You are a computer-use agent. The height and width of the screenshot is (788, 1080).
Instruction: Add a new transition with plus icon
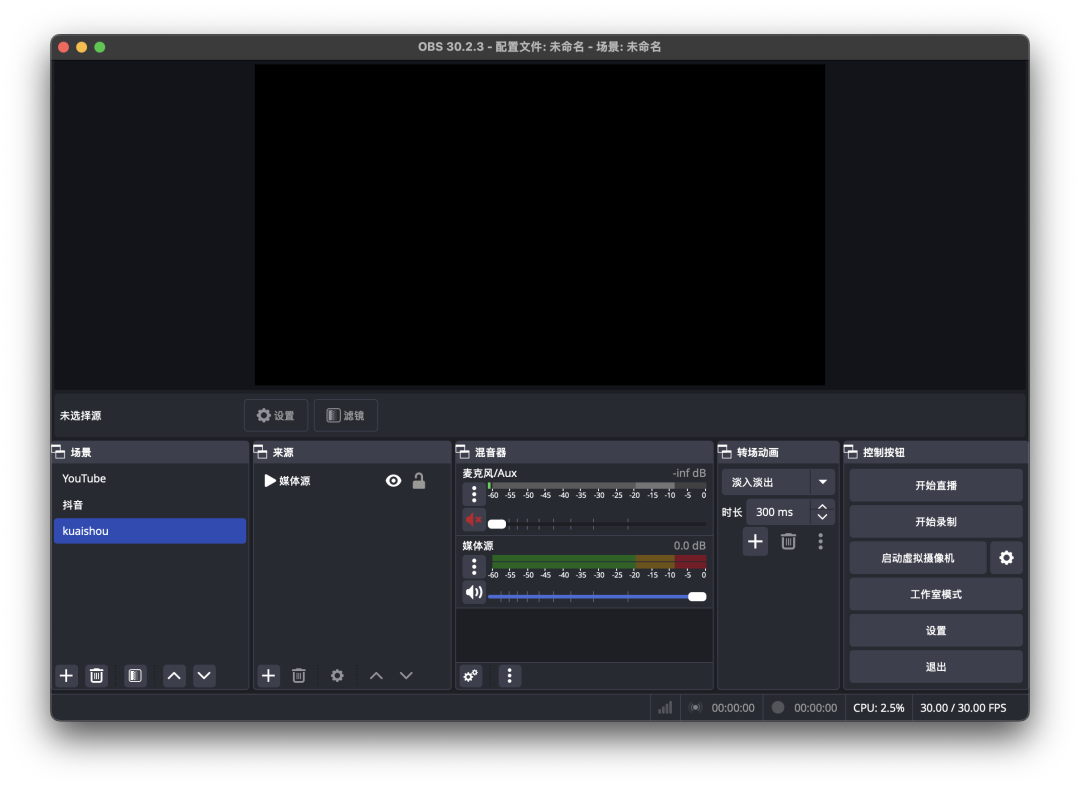pos(755,541)
